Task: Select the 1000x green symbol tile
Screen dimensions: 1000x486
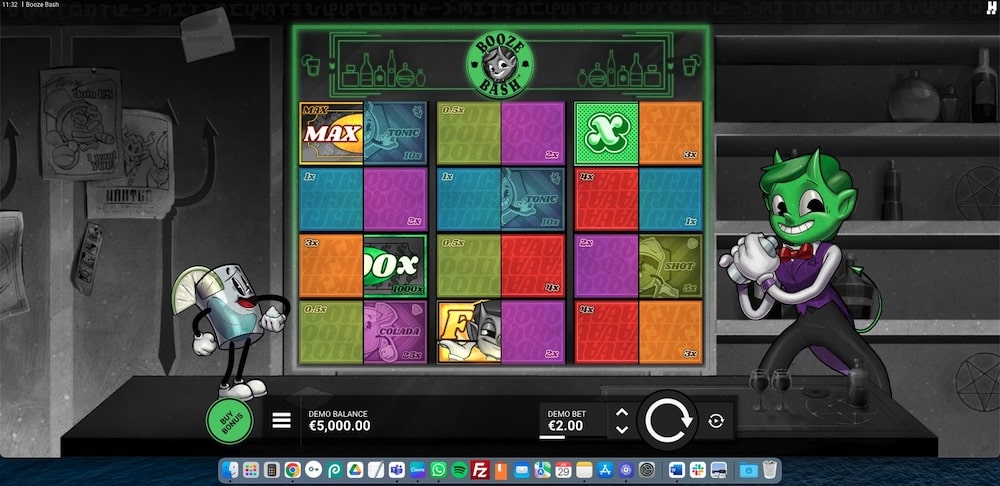Action: [395, 266]
